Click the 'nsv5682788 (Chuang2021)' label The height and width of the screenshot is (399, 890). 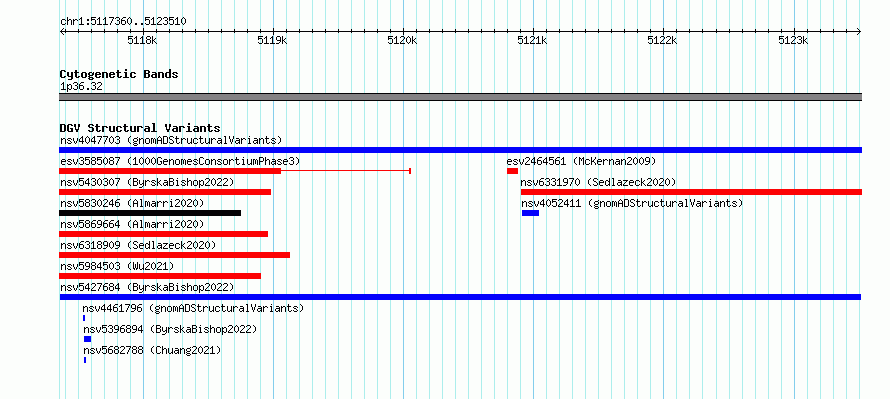152,350
